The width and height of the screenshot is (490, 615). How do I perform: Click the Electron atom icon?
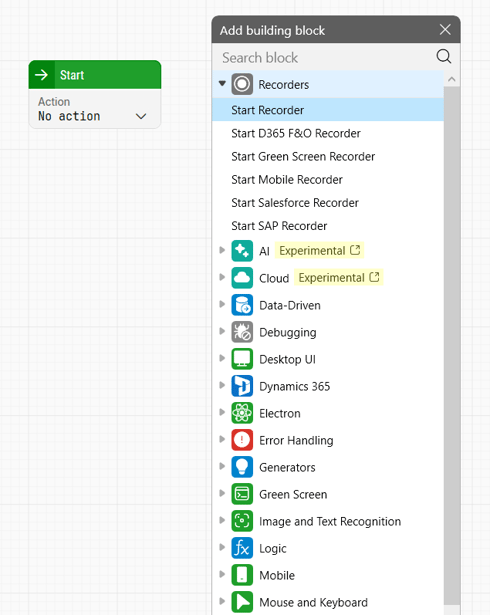coord(242,413)
